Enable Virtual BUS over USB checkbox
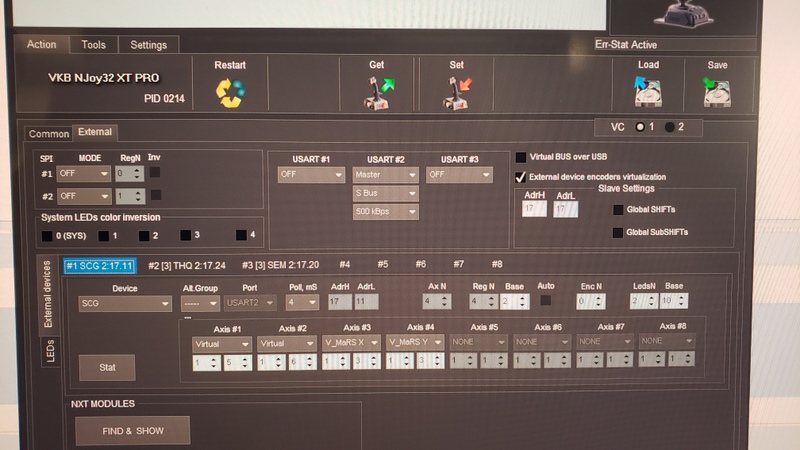This screenshot has width=800, height=450. pos(521,157)
